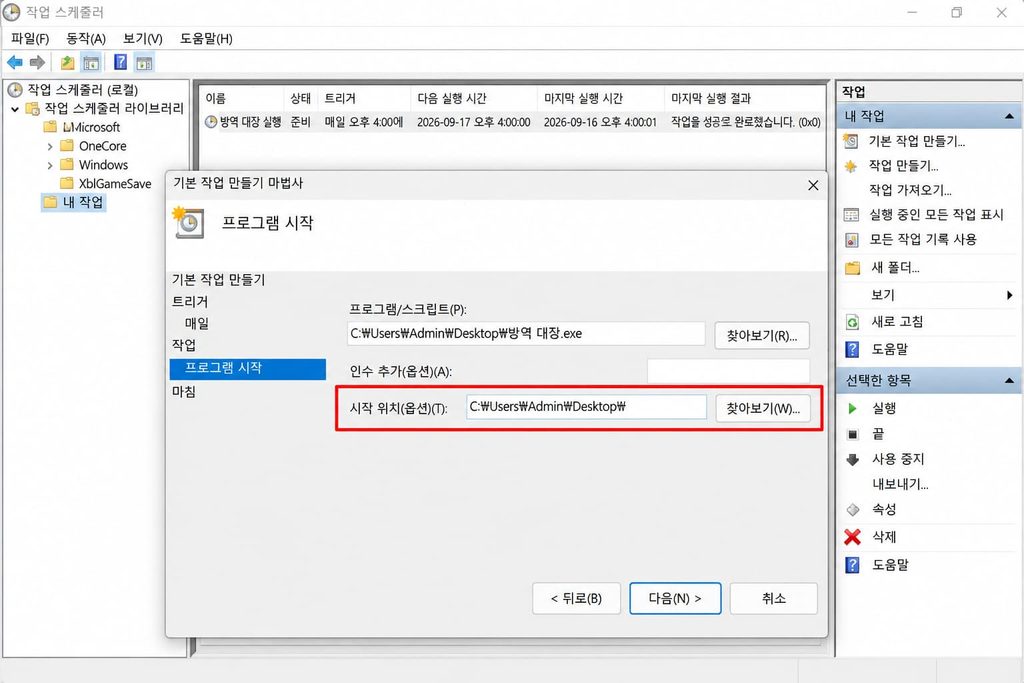Click the 취소 button in wizard
The image size is (1024, 683).
point(774,598)
